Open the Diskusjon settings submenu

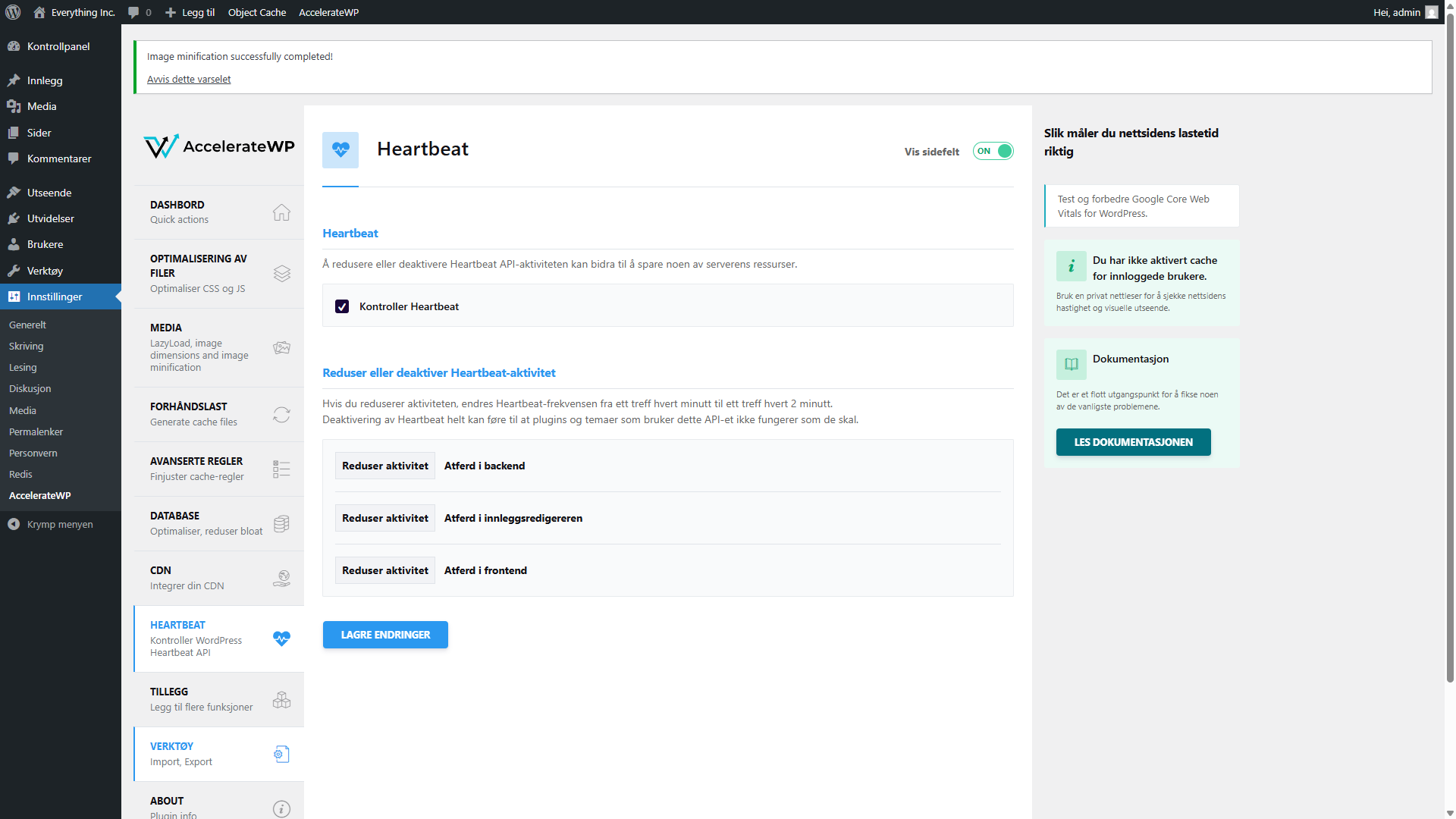point(30,388)
